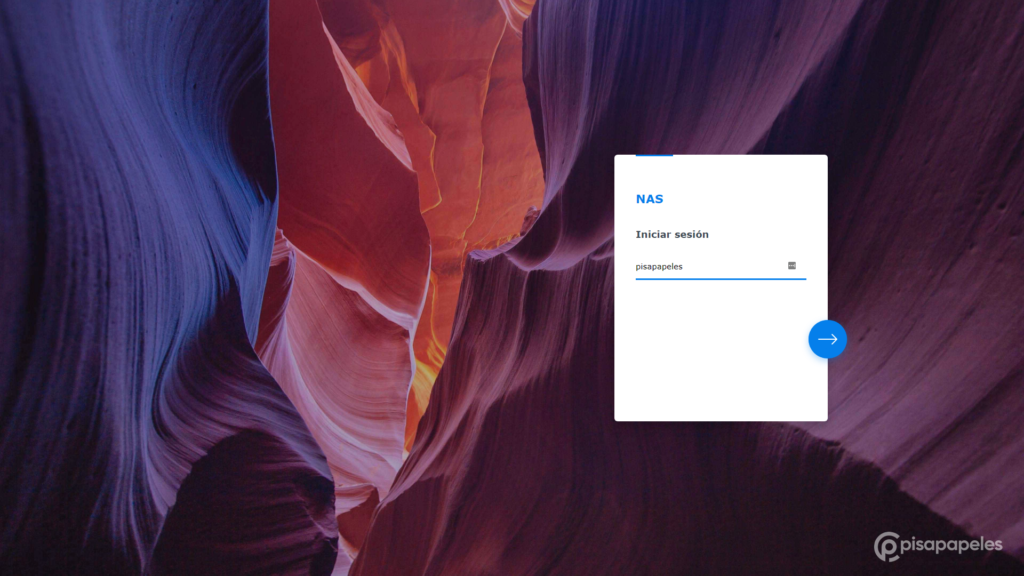Open the password manager autofill icon
The image size is (1024, 576).
point(792,266)
